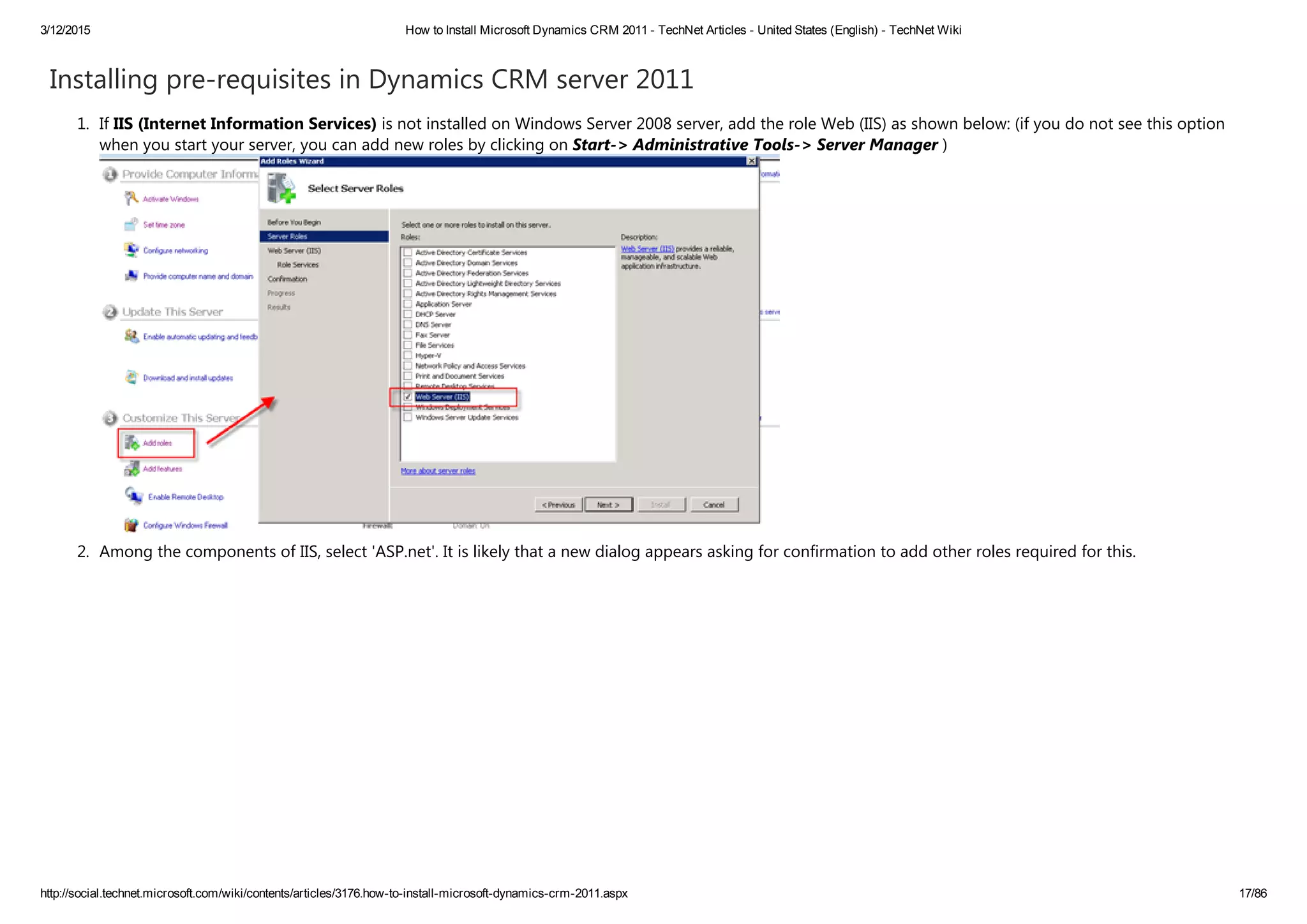Click the Previous button

point(558,505)
